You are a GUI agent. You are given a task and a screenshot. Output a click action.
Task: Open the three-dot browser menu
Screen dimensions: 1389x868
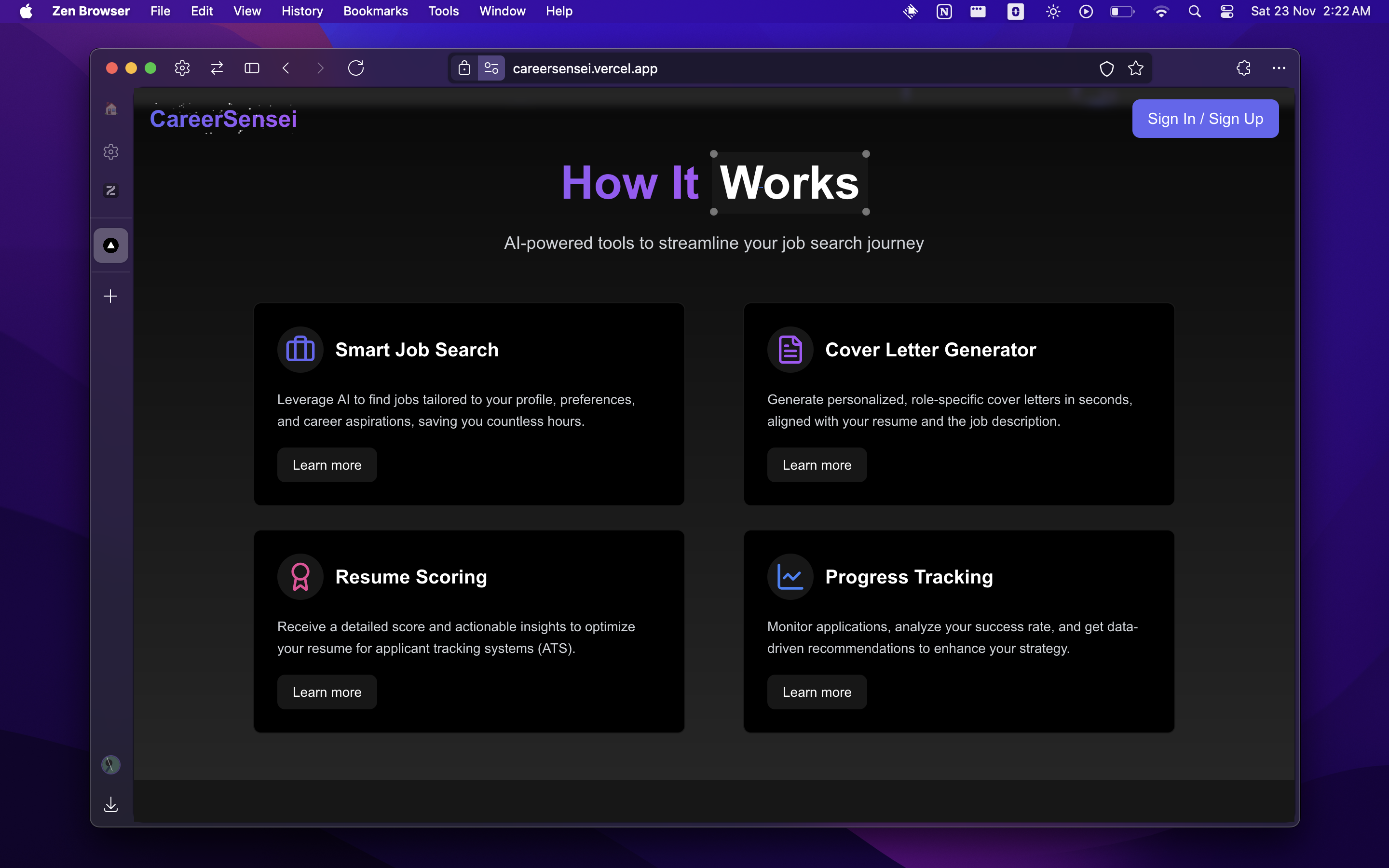(x=1278, y=68)
